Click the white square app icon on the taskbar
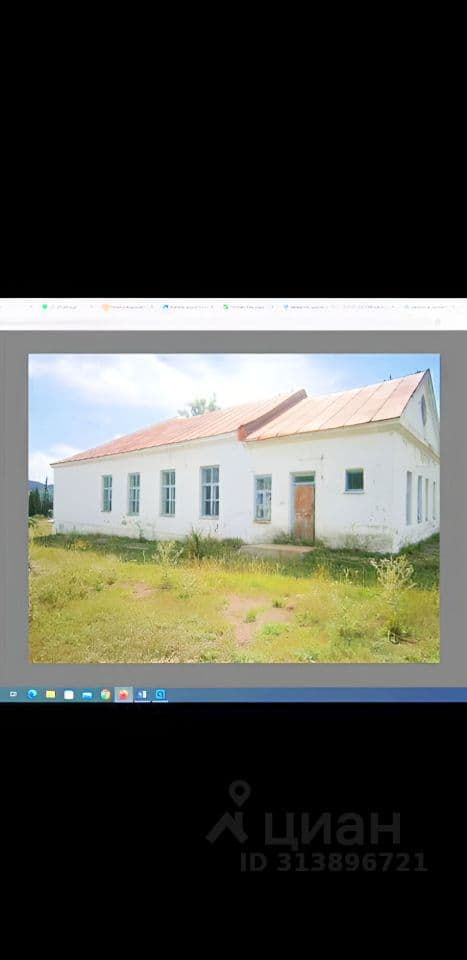Image resolution: width=467 pixels, height=960 pixels. coord(69,694)
